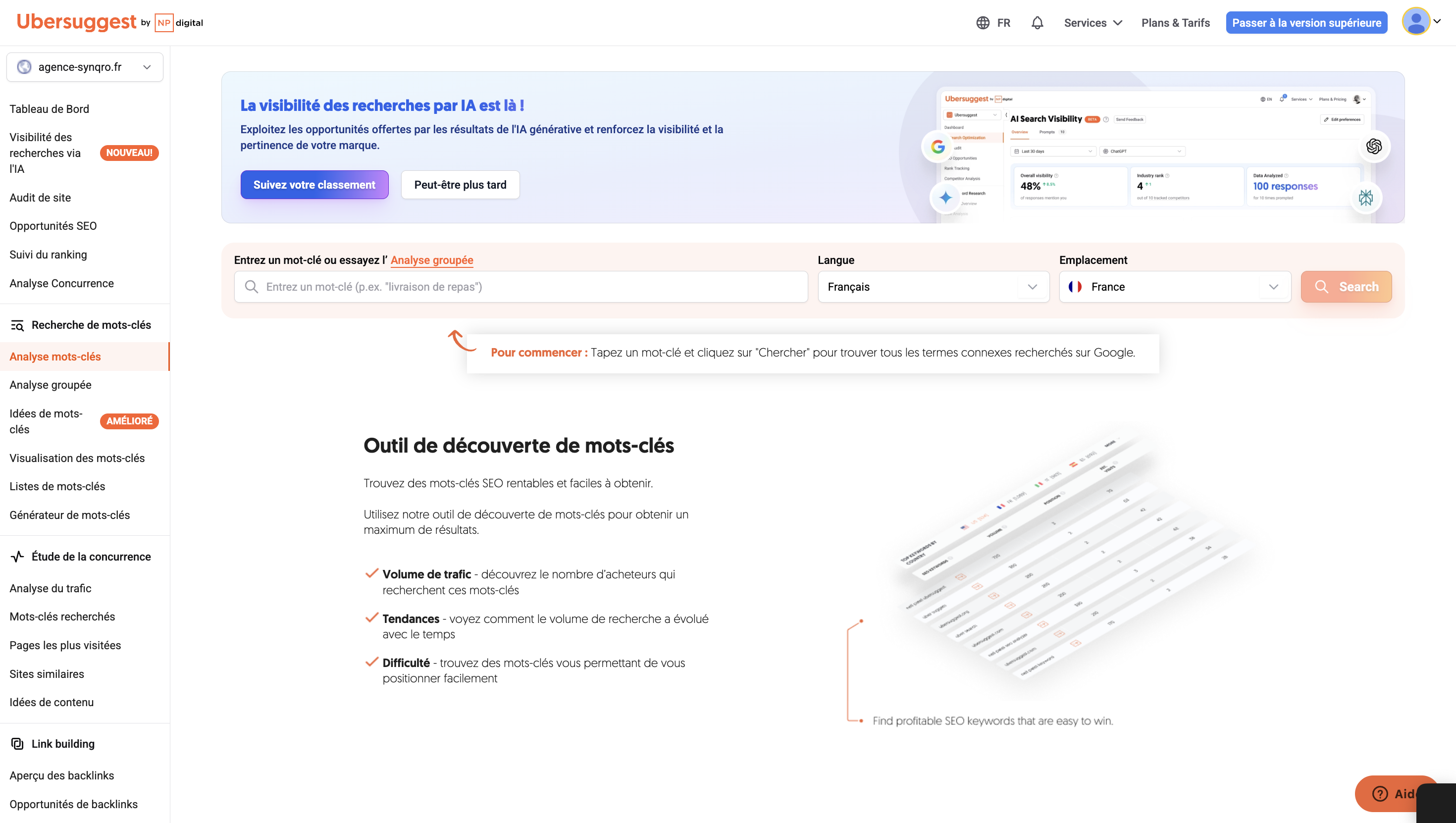This screenshot has height=823, width=1456.
Task: Go to Listes de mots-clés
Action: point(57,487)
